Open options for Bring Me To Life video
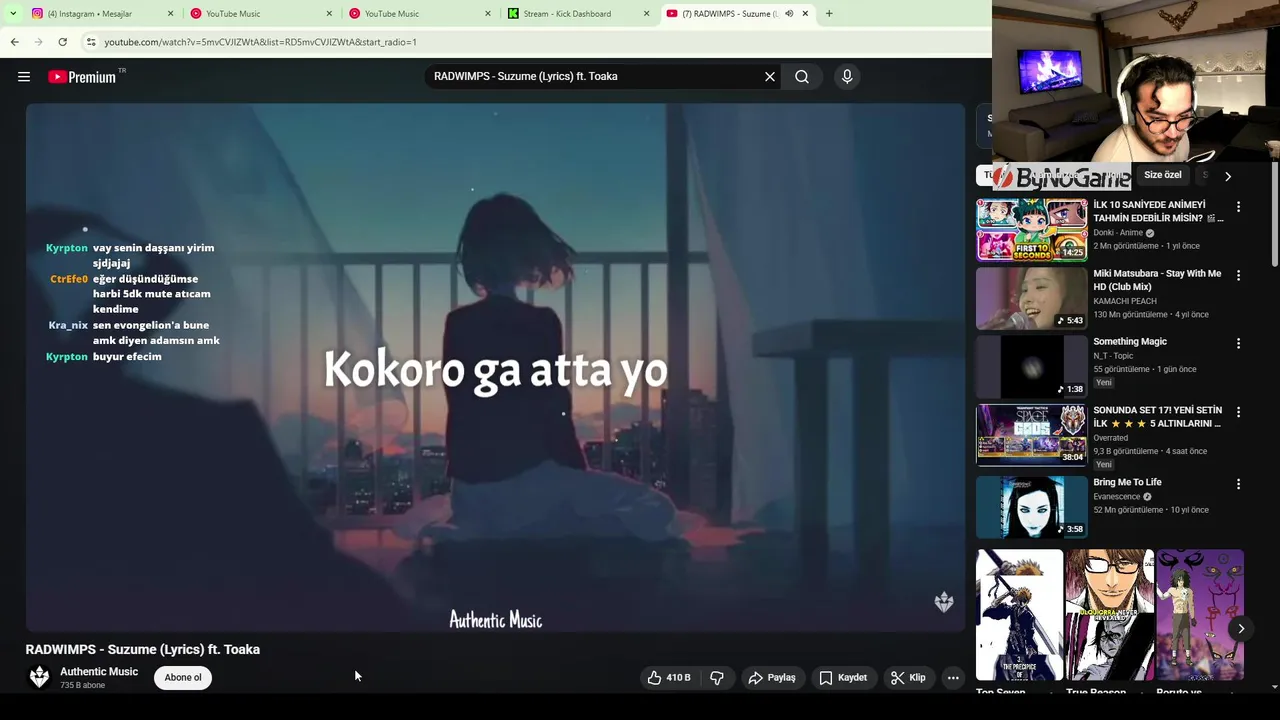 [1238, 484]
